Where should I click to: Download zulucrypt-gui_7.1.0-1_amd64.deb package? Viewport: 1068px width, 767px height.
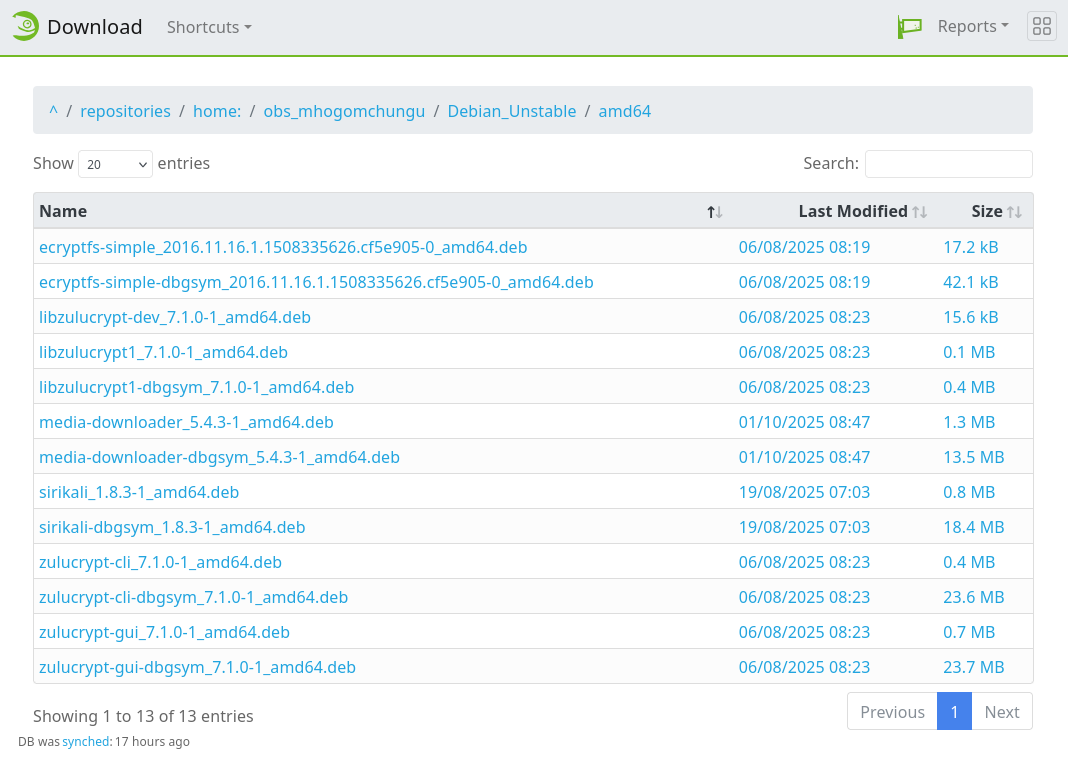click(164, 632)
